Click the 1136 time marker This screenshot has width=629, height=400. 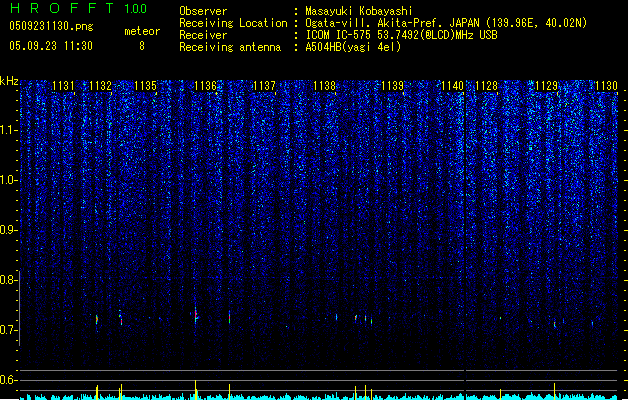[x=205, y=86]
